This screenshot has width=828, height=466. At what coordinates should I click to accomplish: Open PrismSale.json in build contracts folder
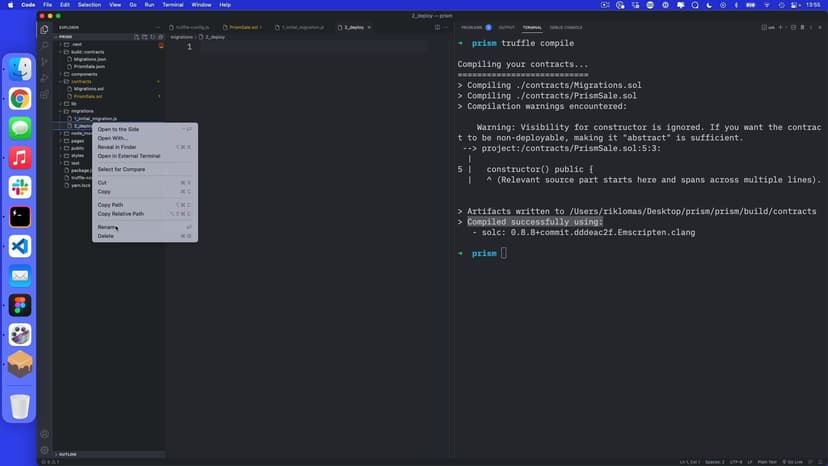point(89,66)
